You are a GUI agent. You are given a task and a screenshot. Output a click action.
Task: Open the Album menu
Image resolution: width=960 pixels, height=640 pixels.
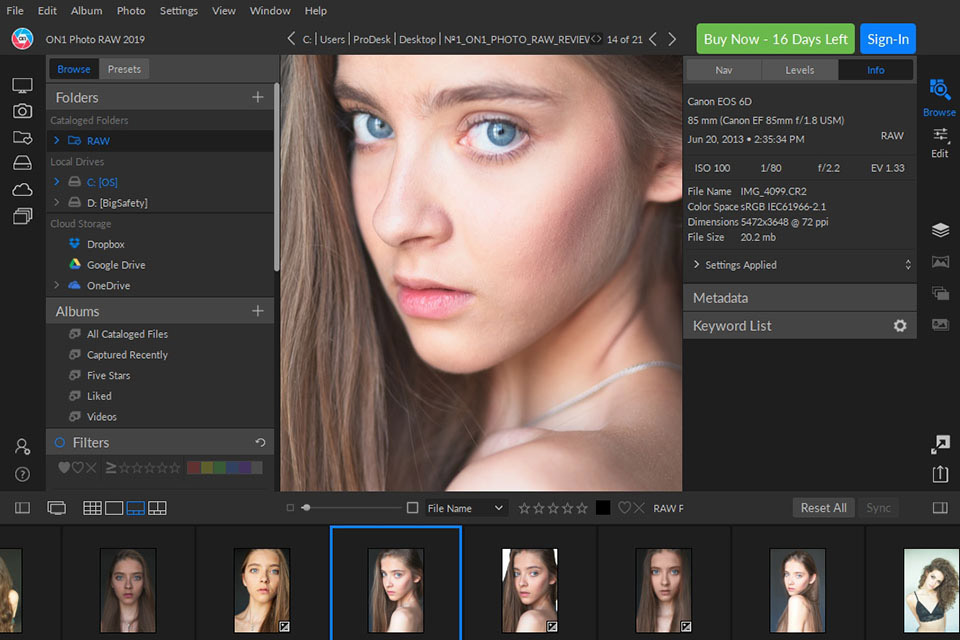(86, 10)
